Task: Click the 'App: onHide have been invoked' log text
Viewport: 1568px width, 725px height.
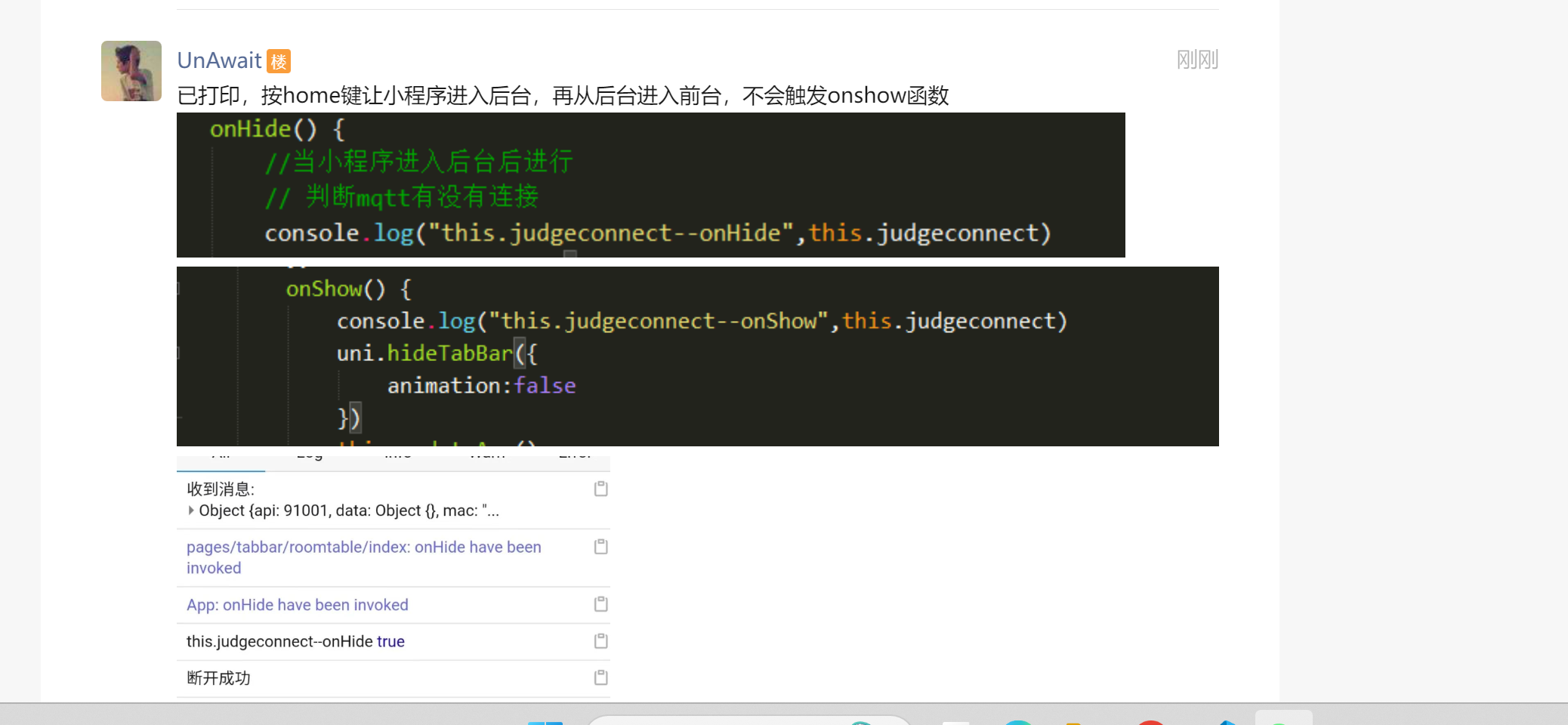Action: (298, 605)
